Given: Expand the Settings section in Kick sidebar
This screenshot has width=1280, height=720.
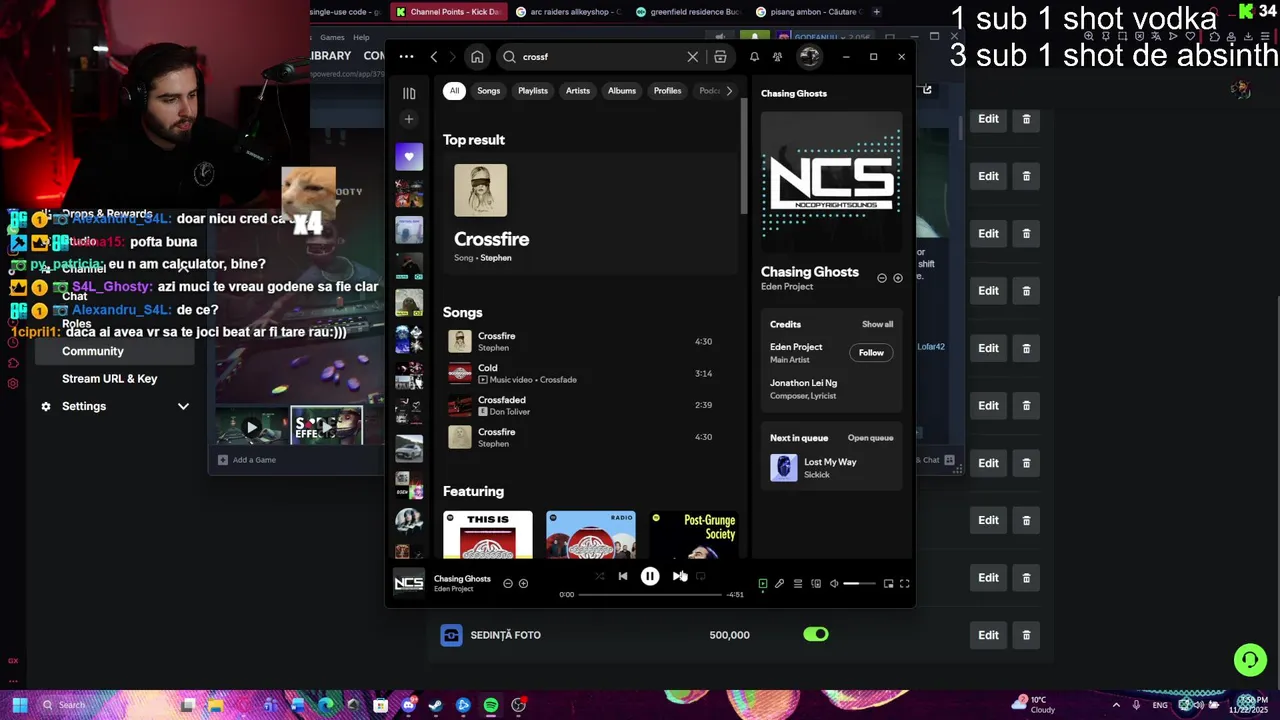Looking at the screenshot, I should (x=183, y=406).
